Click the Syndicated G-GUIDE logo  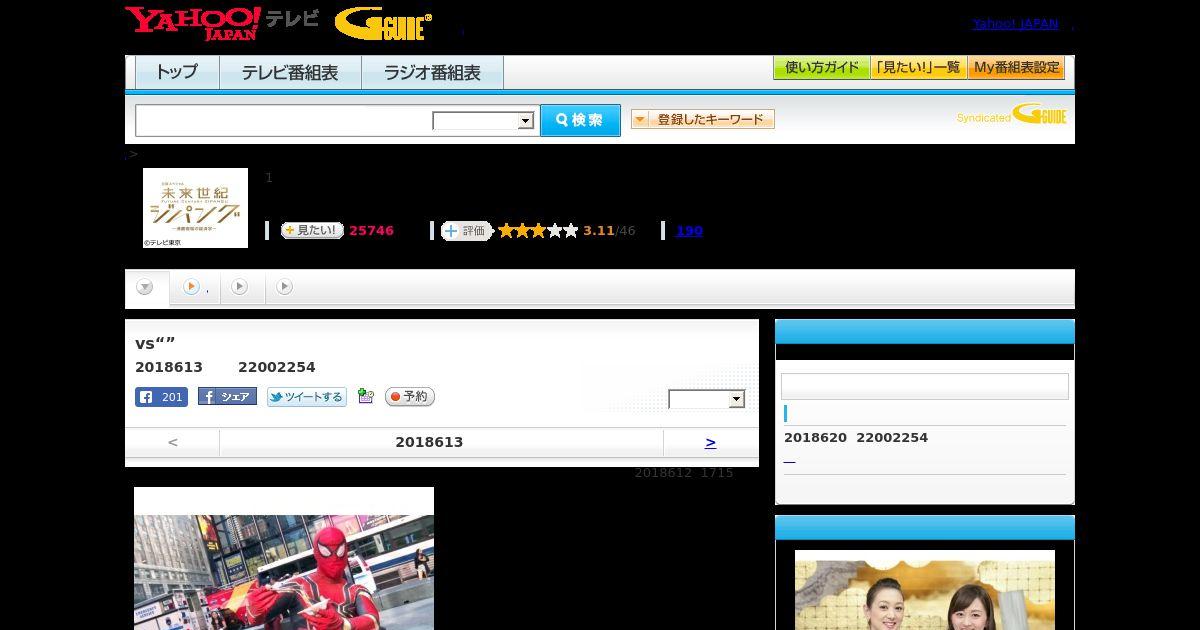[x=1011, y=115]
